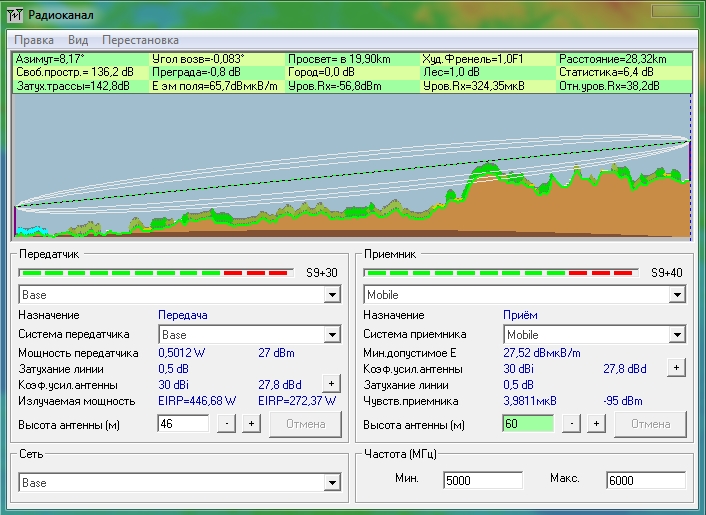Expand the transmitter unit Base dropdown

click(x=332, y=296)
